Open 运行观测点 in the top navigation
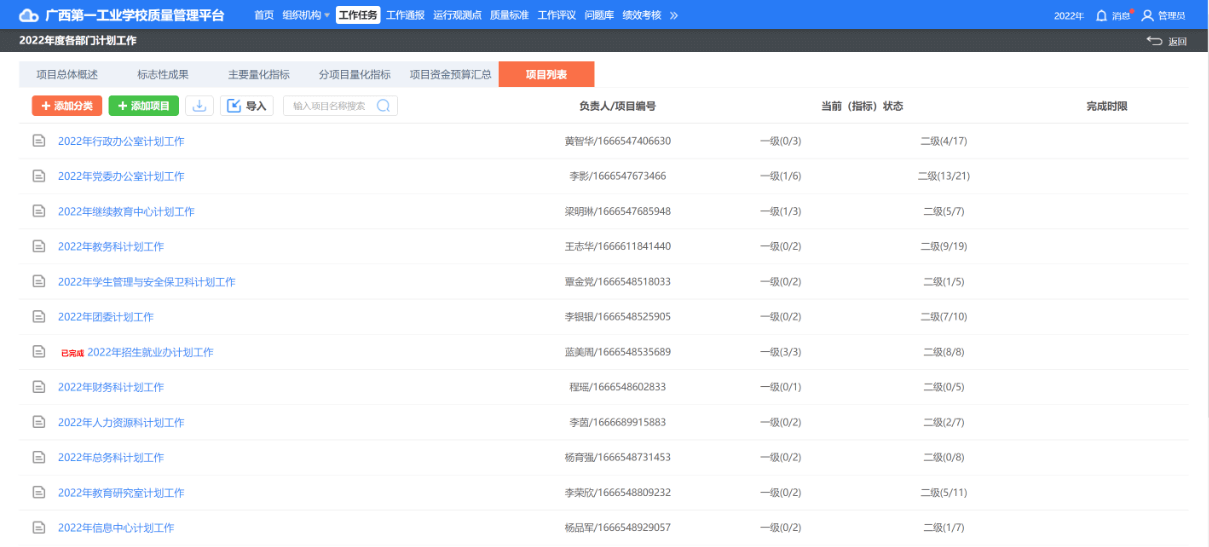 457,15
